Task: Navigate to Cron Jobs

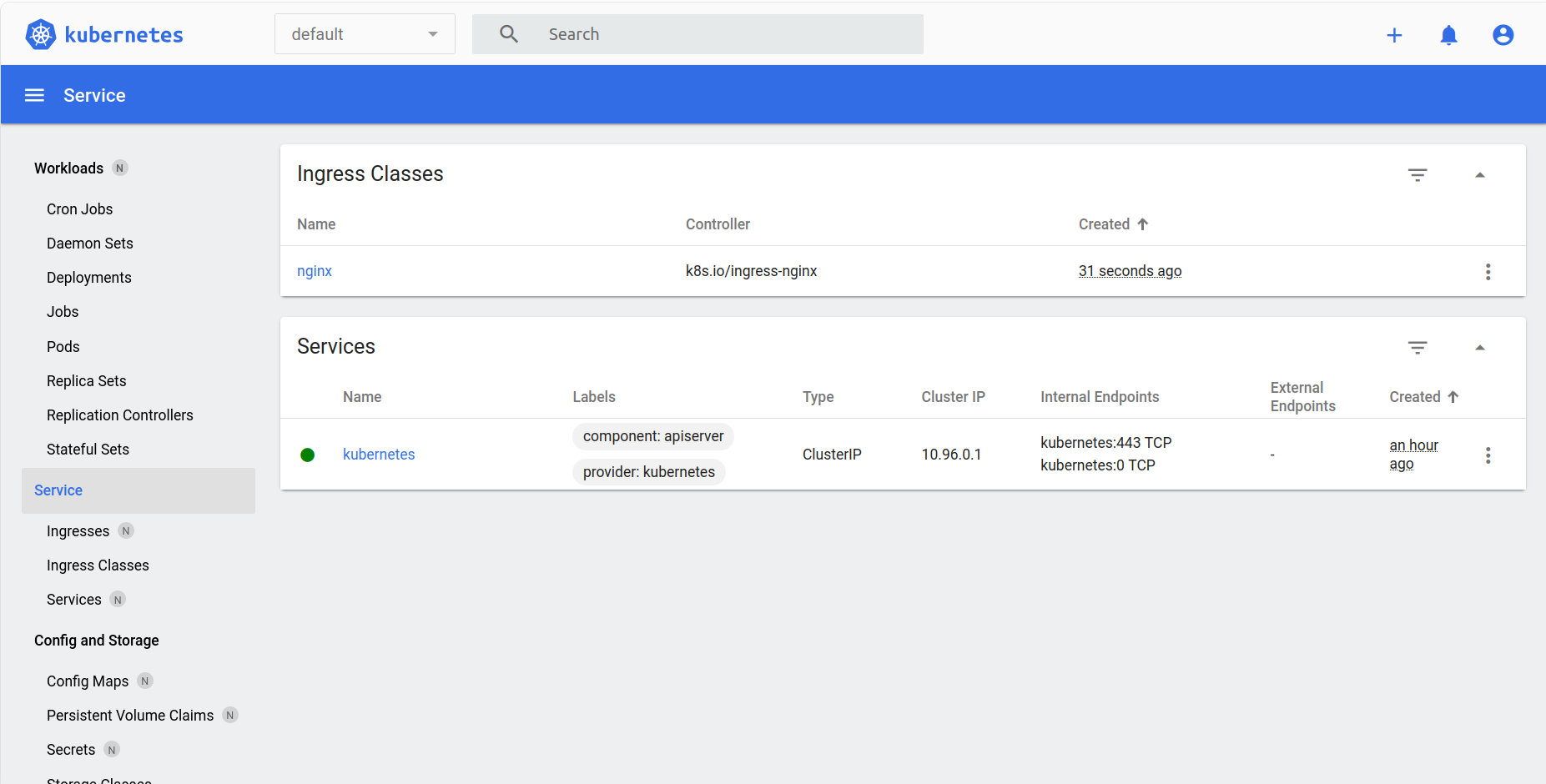Action: click(79, 209)
